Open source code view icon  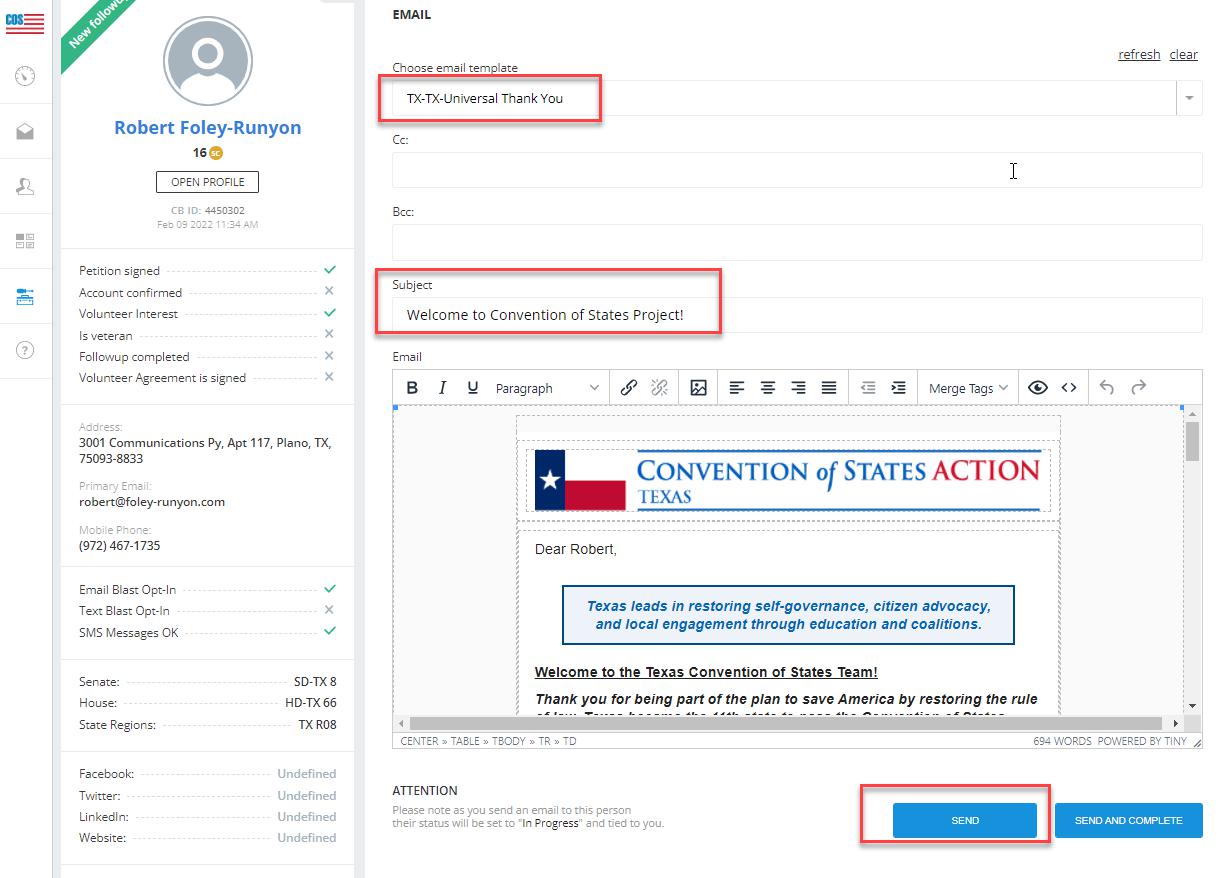tap(1069, 388)
